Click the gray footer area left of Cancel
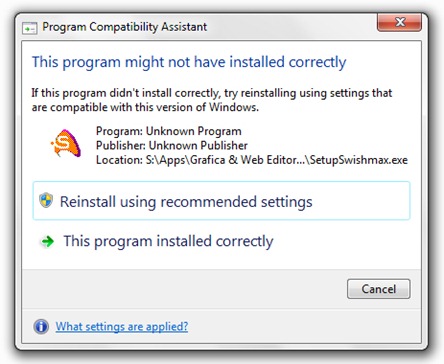The width and height of the screenshot is (444, 364). [x=183, y=289]
